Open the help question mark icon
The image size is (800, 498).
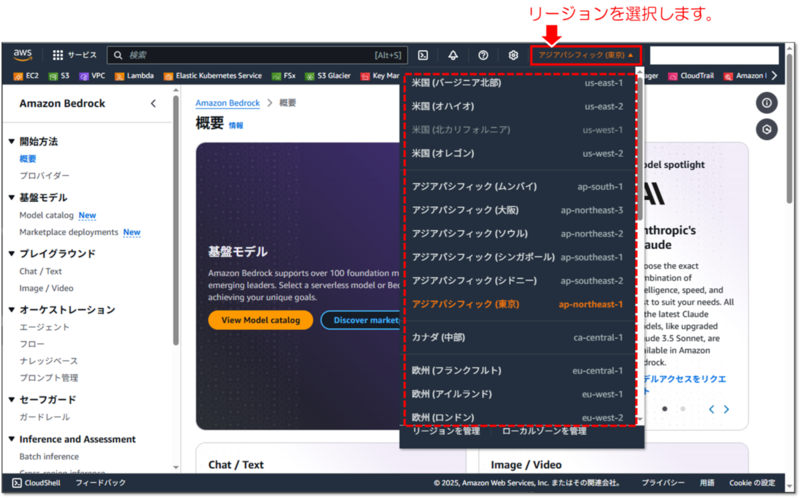point(483,55)
